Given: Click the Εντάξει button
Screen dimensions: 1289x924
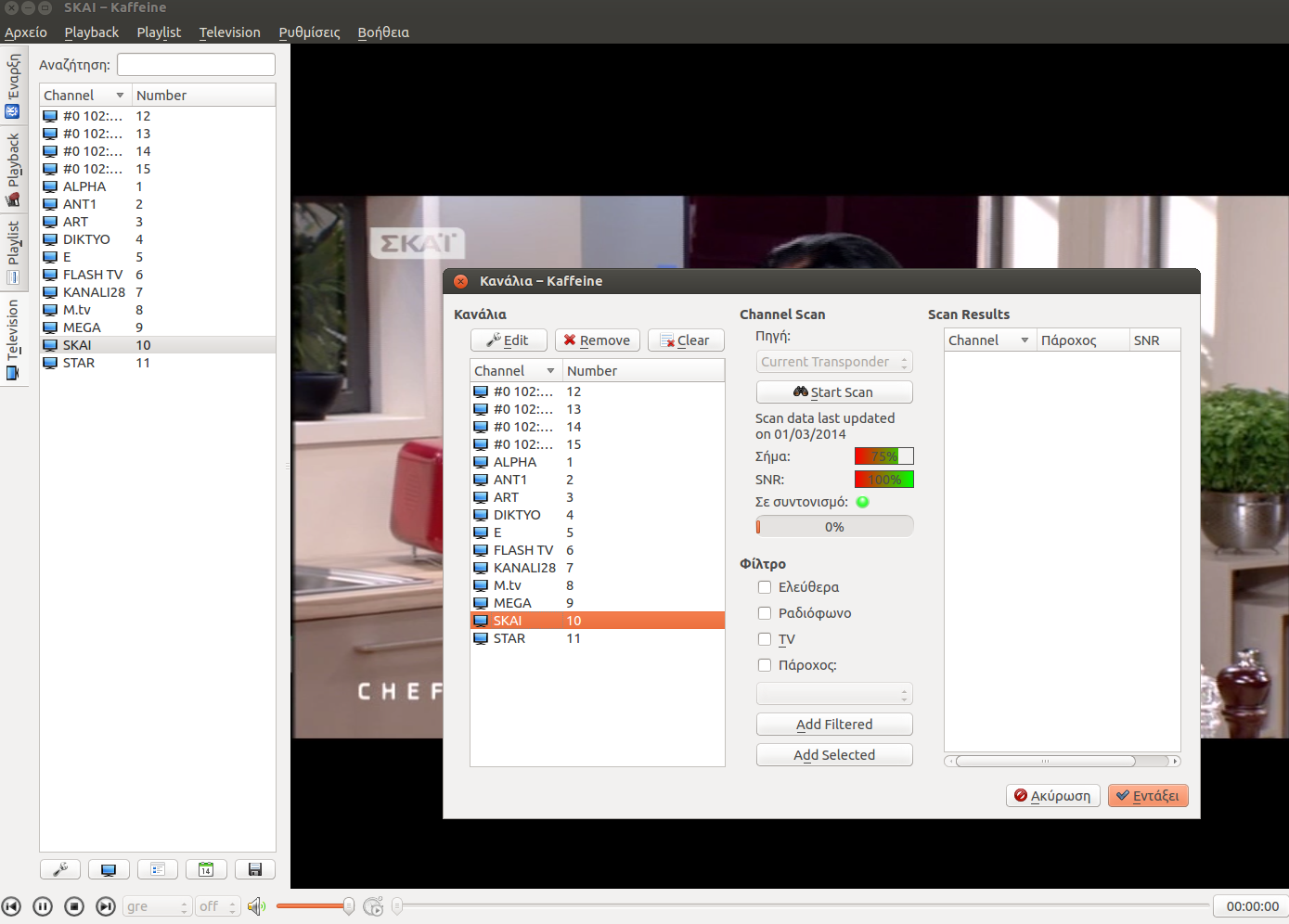Looking at the screenshot, I should [1148, 796].
